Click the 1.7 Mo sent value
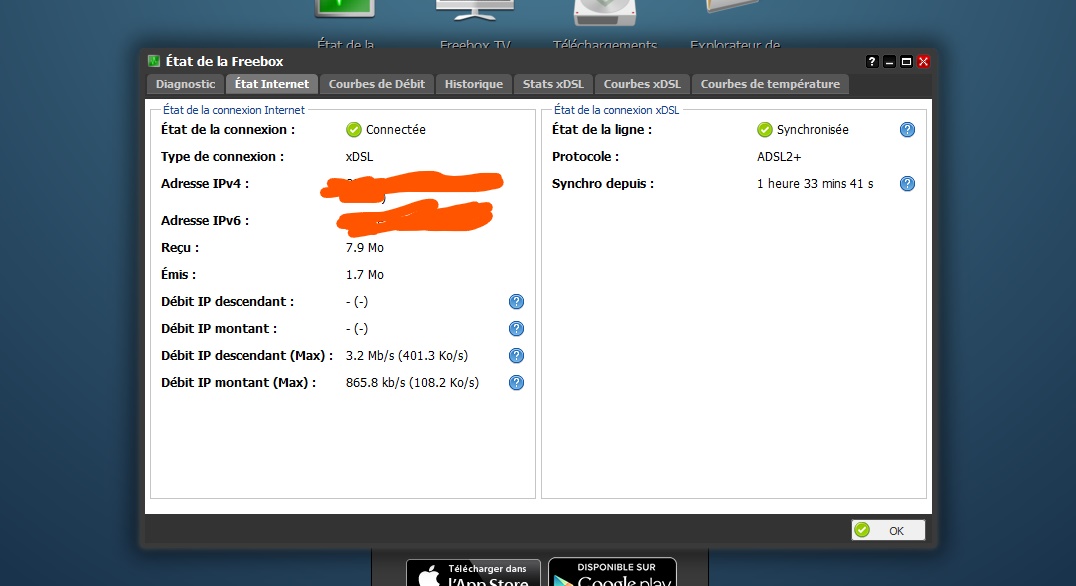The image size is (1076, 586). 364,274
